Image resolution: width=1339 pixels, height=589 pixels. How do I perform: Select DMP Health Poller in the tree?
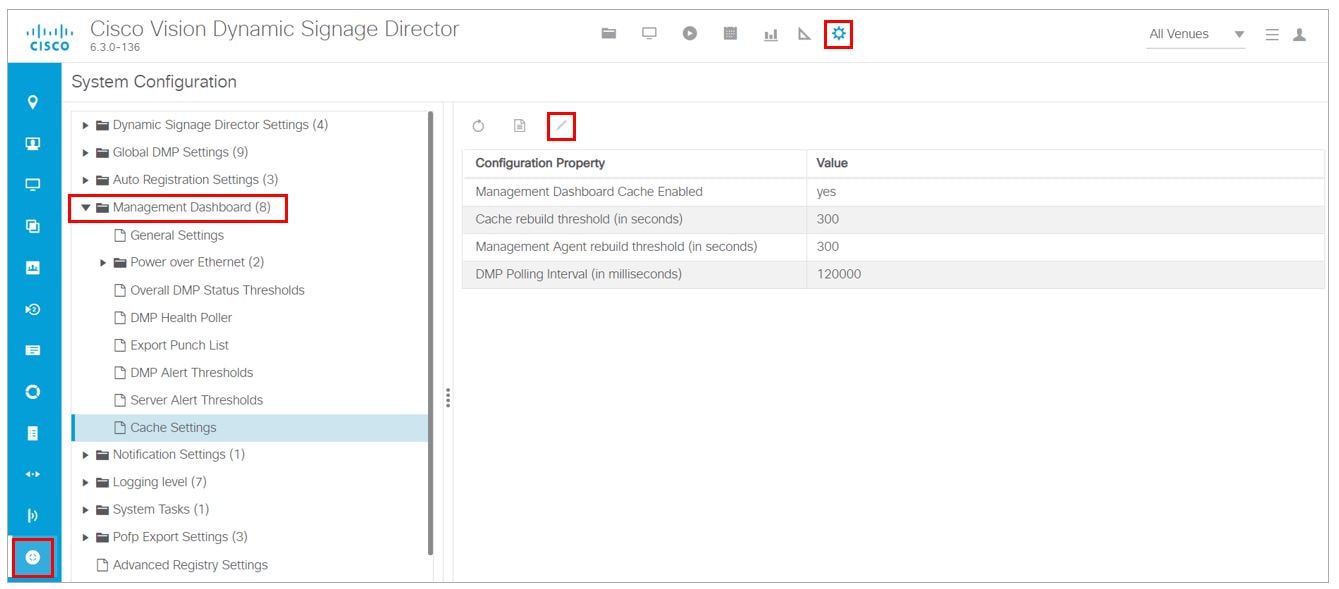180,318
